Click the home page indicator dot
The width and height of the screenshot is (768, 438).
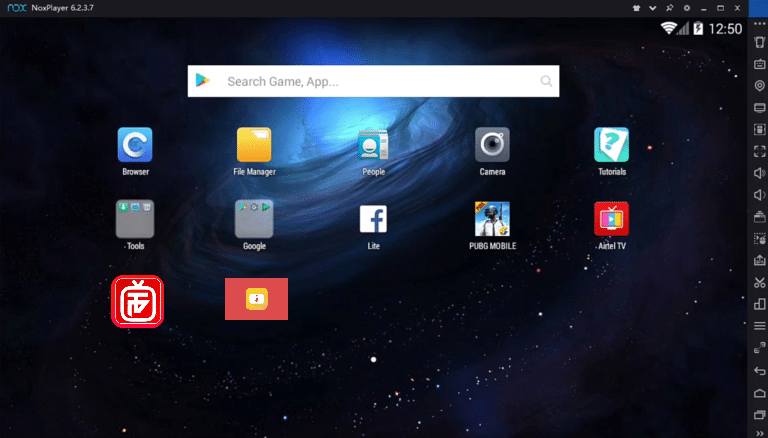pos(373,360)
